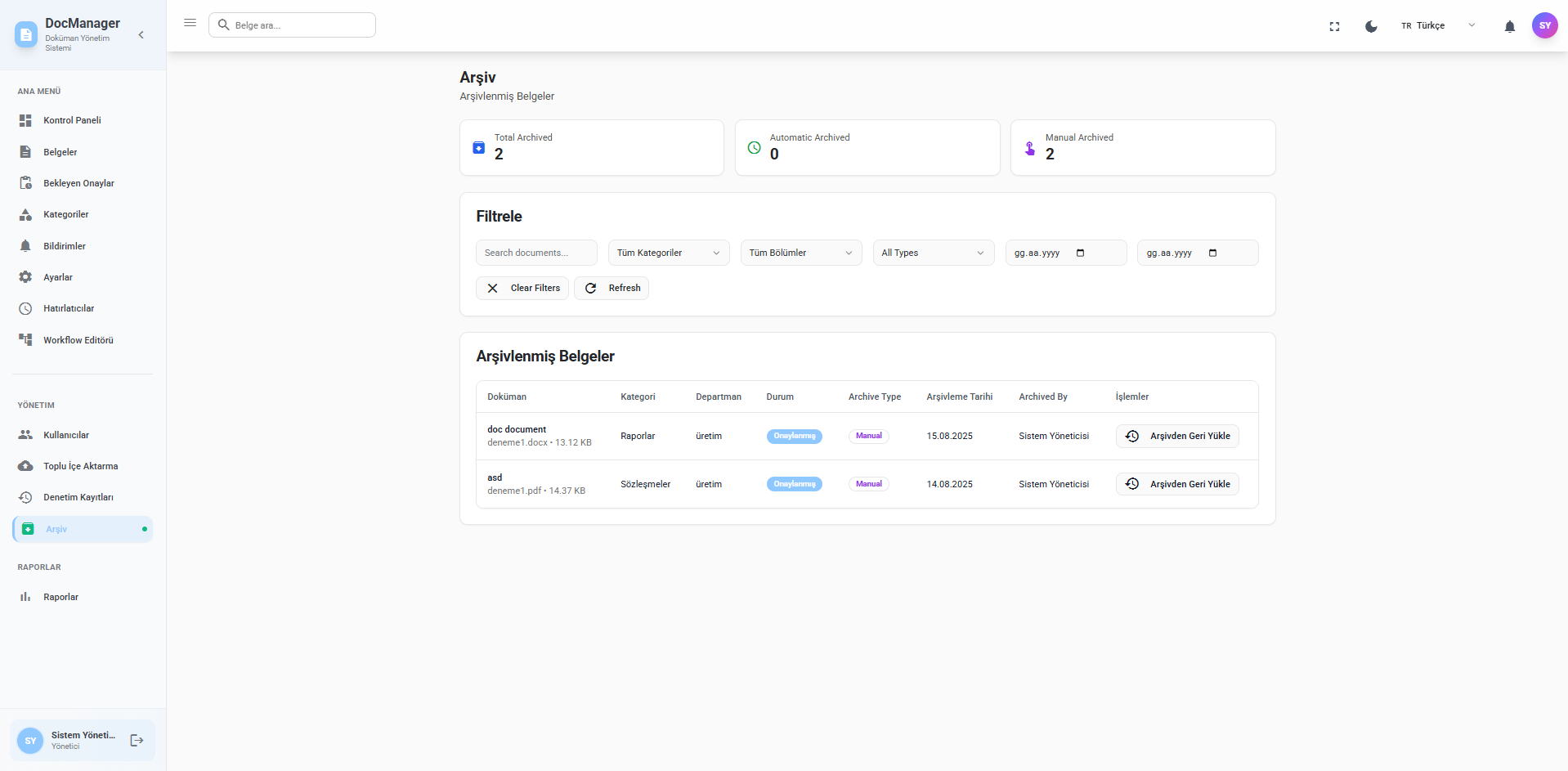Open the SY user avatar in header
This screenshot has height=771, width=1568.
pyautogui.click(x=1544, y=25)
